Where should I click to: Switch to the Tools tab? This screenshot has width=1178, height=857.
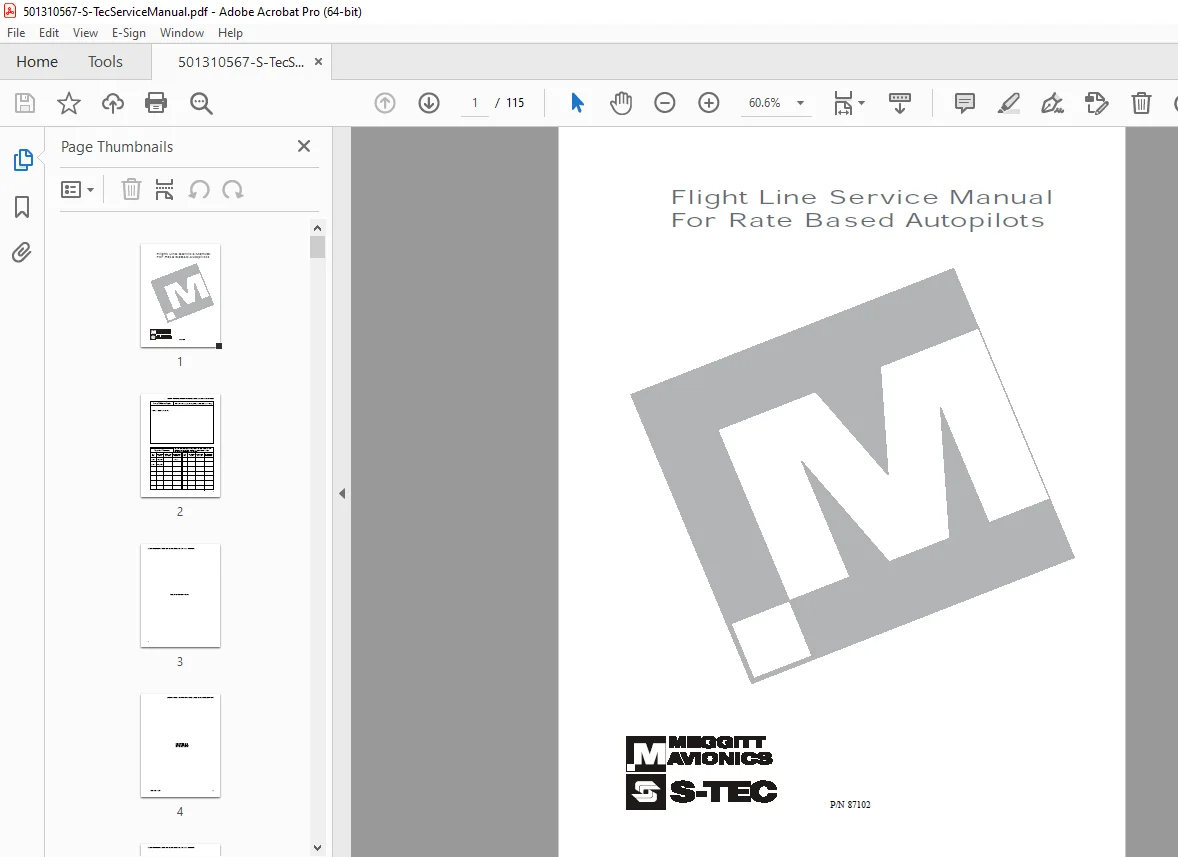[x=105, y=62]
